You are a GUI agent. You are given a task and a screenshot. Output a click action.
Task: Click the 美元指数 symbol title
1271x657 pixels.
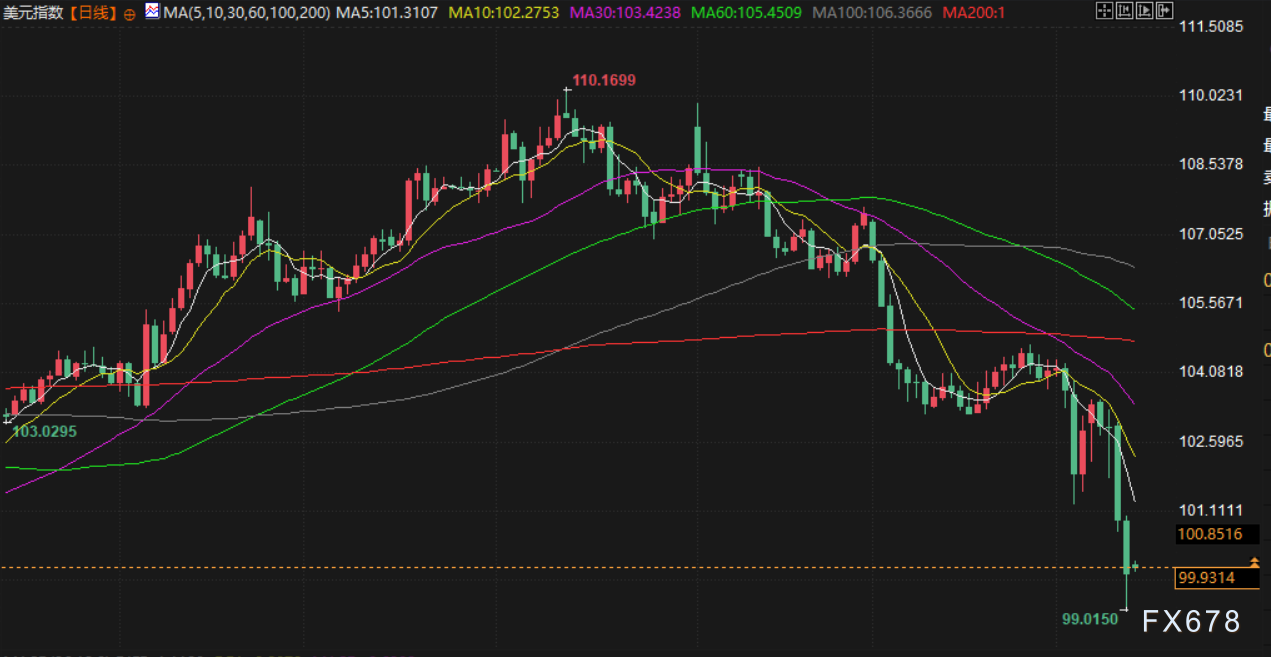click(x=33, y=13)
